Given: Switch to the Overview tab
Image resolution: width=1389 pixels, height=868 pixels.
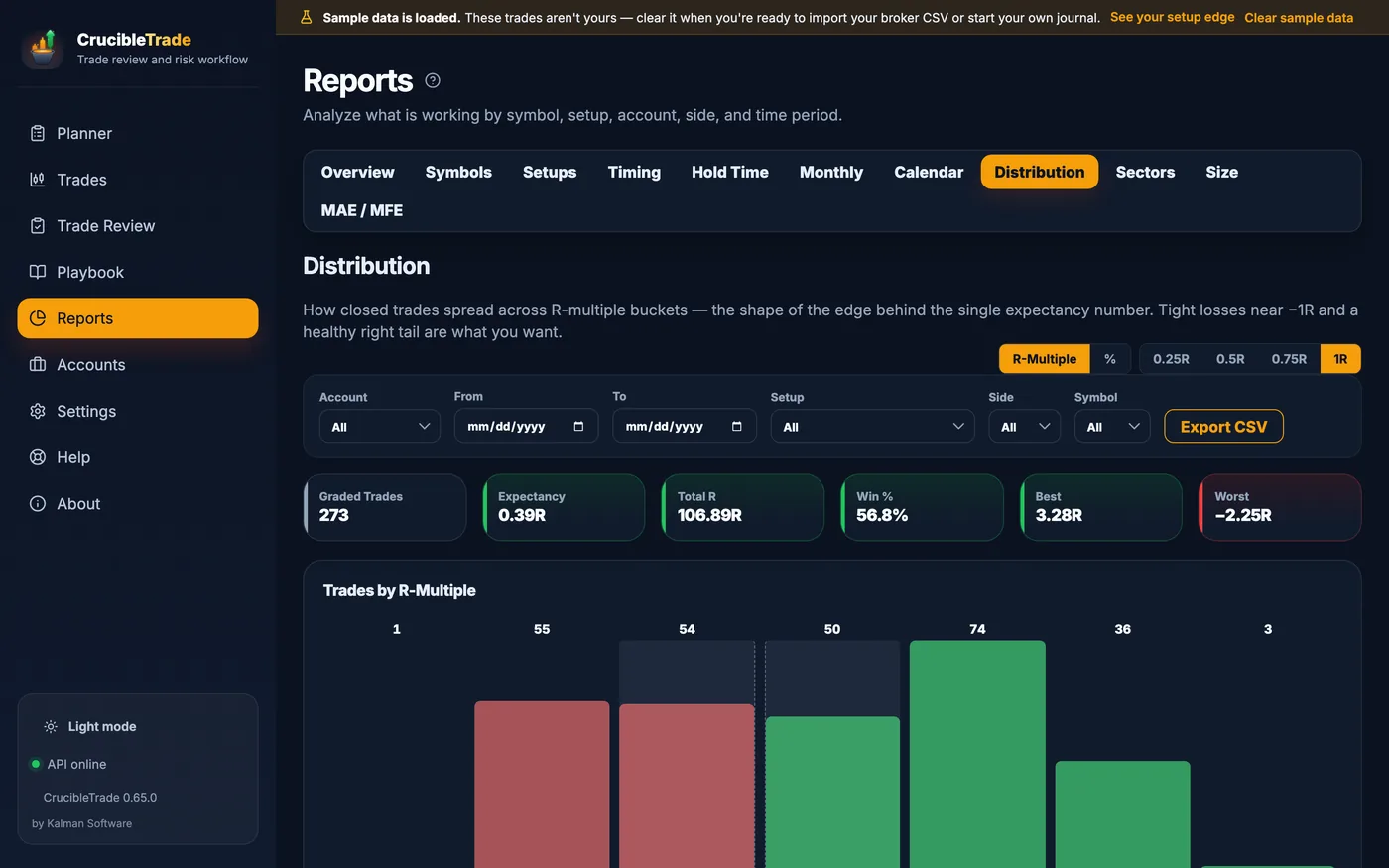Looking at the screenshot, I should pos(357,172).
